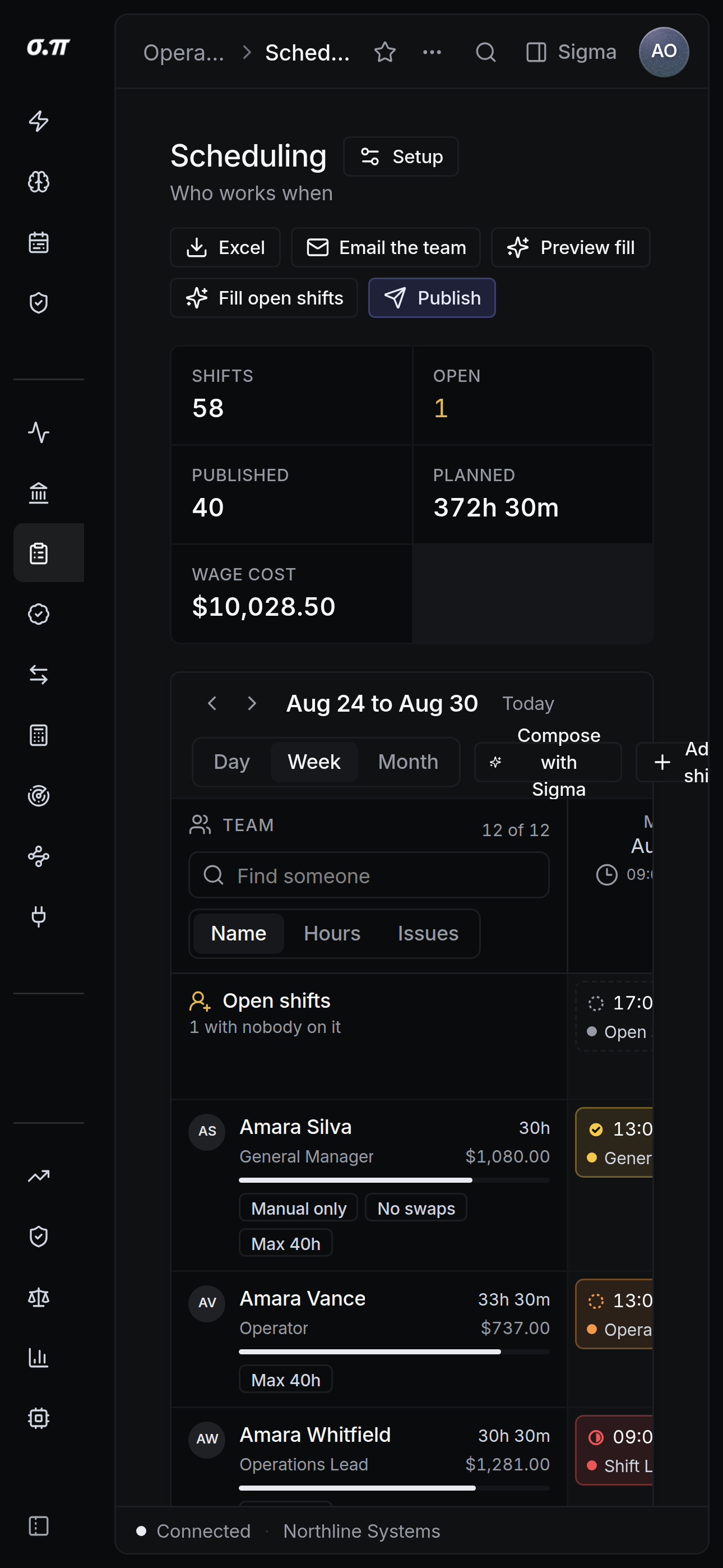723x1568 pixels.
Task: Publish the schedule
Action: [x=432, y=298]
